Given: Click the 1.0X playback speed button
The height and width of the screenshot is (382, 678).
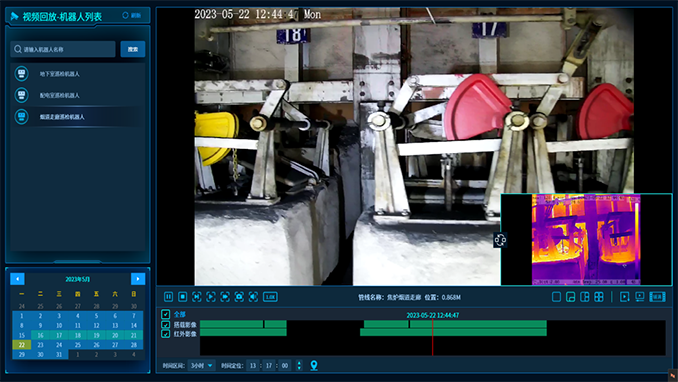Looking at the screenshot, I should tap(270, 297).
